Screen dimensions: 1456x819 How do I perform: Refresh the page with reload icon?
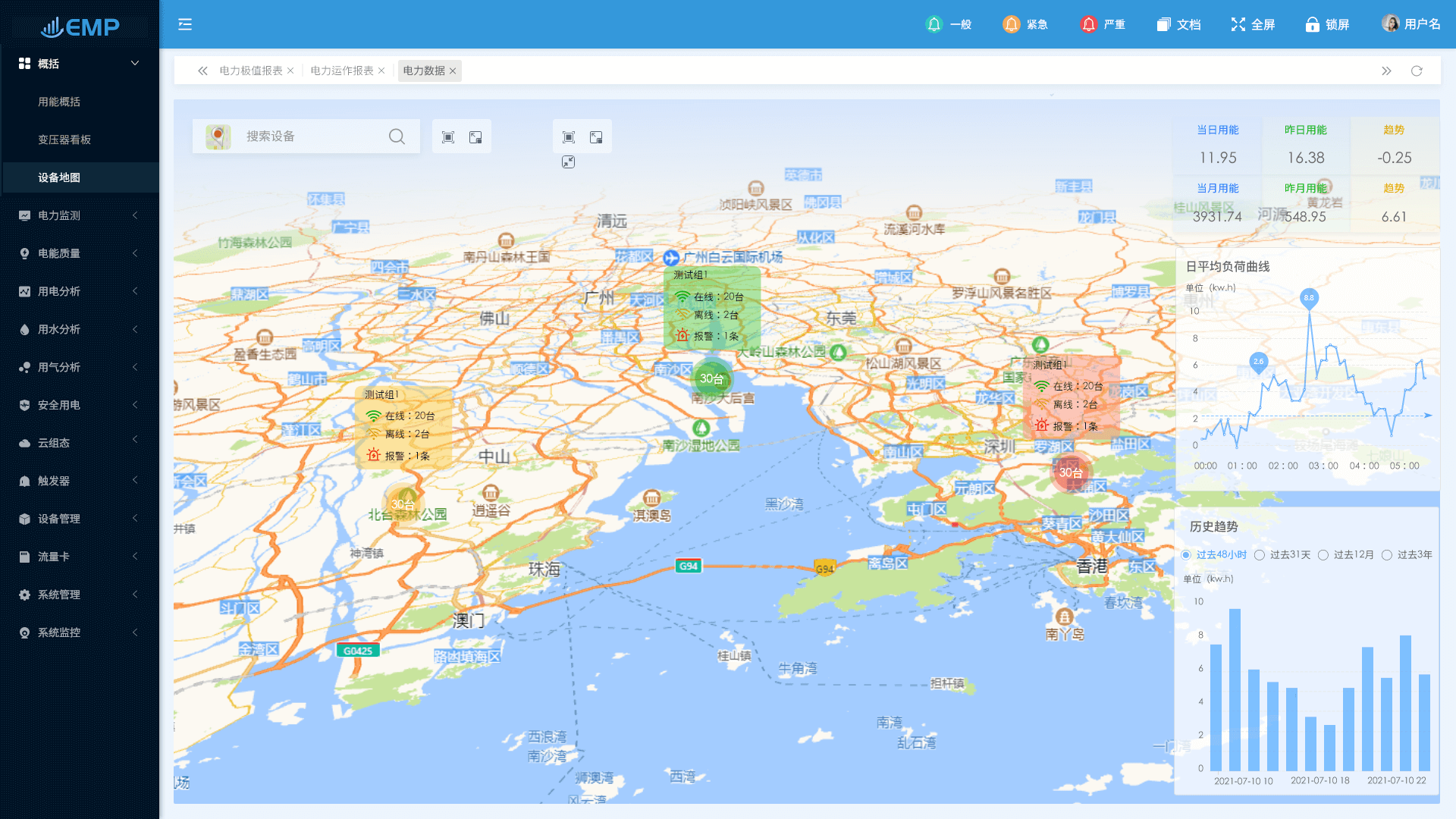pyautogui.click(x=1417, y=71)
